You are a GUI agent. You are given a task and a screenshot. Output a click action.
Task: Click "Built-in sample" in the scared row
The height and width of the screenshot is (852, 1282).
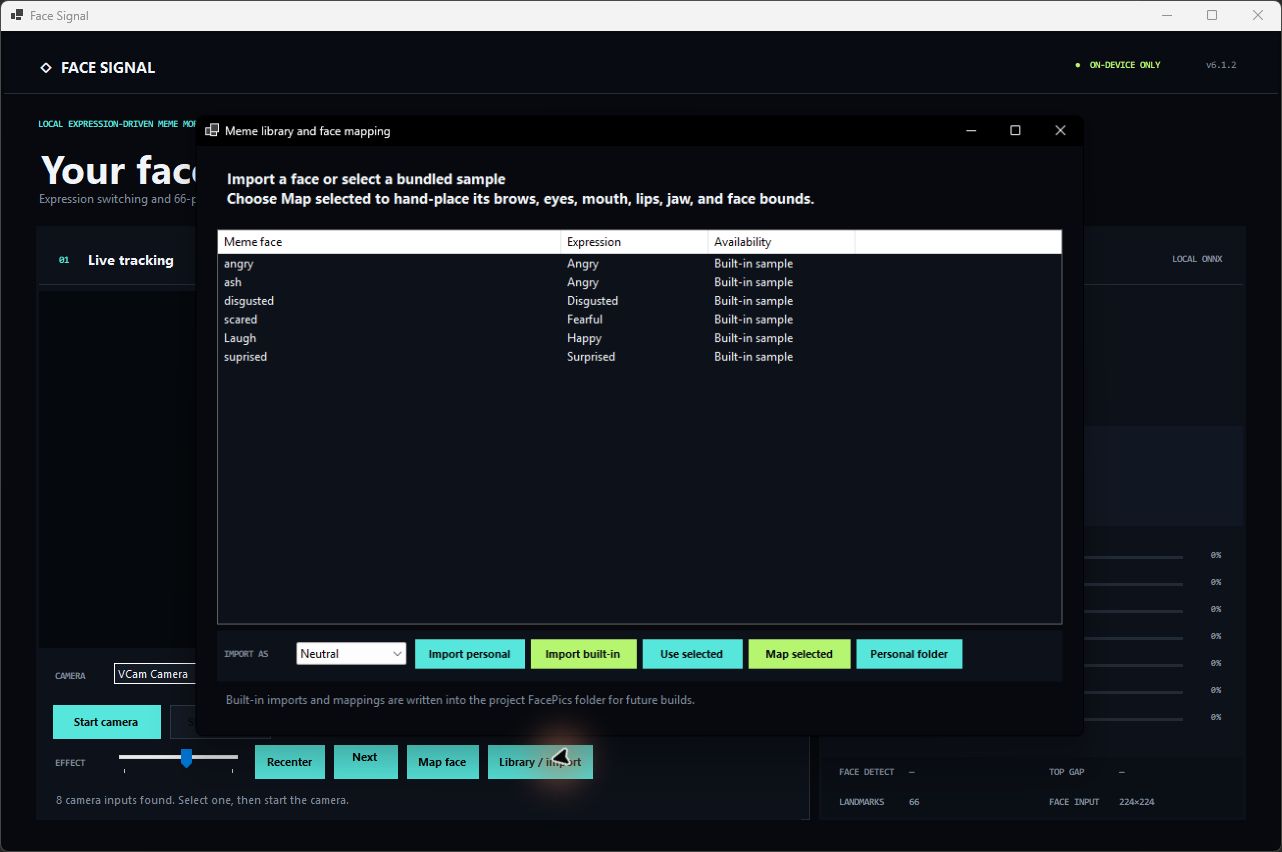[x=753, y=320]
